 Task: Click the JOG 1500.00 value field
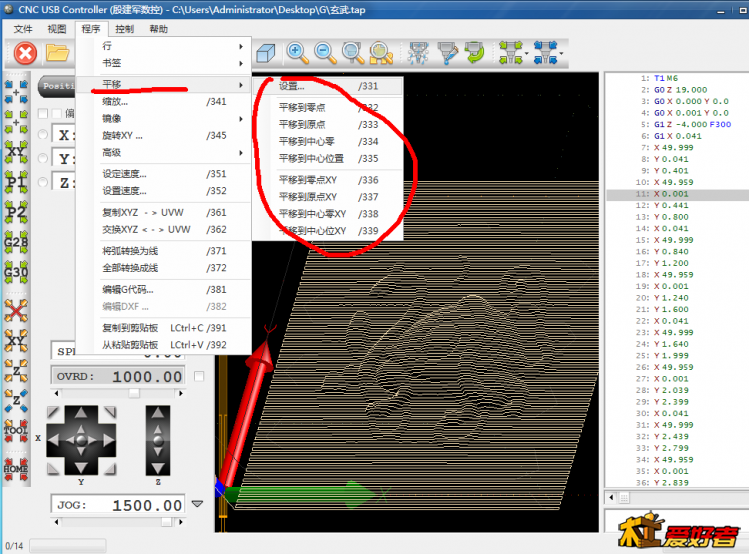118,505
